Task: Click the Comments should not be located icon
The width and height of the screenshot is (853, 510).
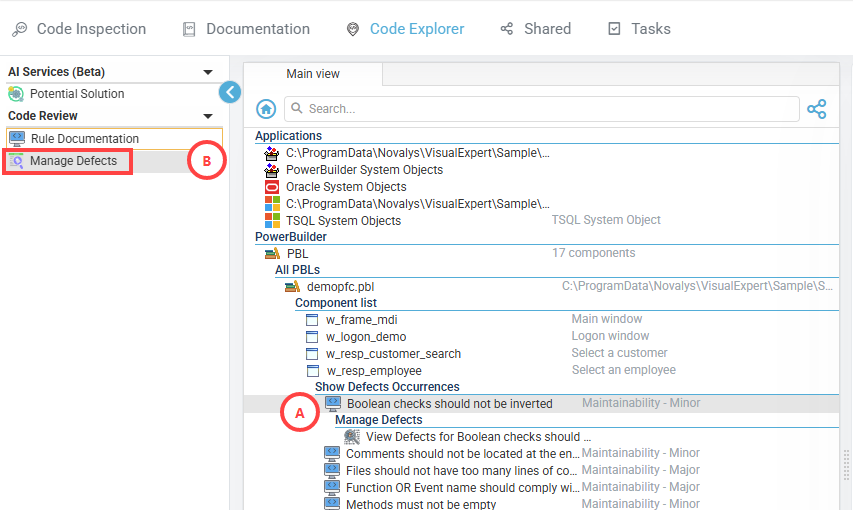Action: coord(332,453)
